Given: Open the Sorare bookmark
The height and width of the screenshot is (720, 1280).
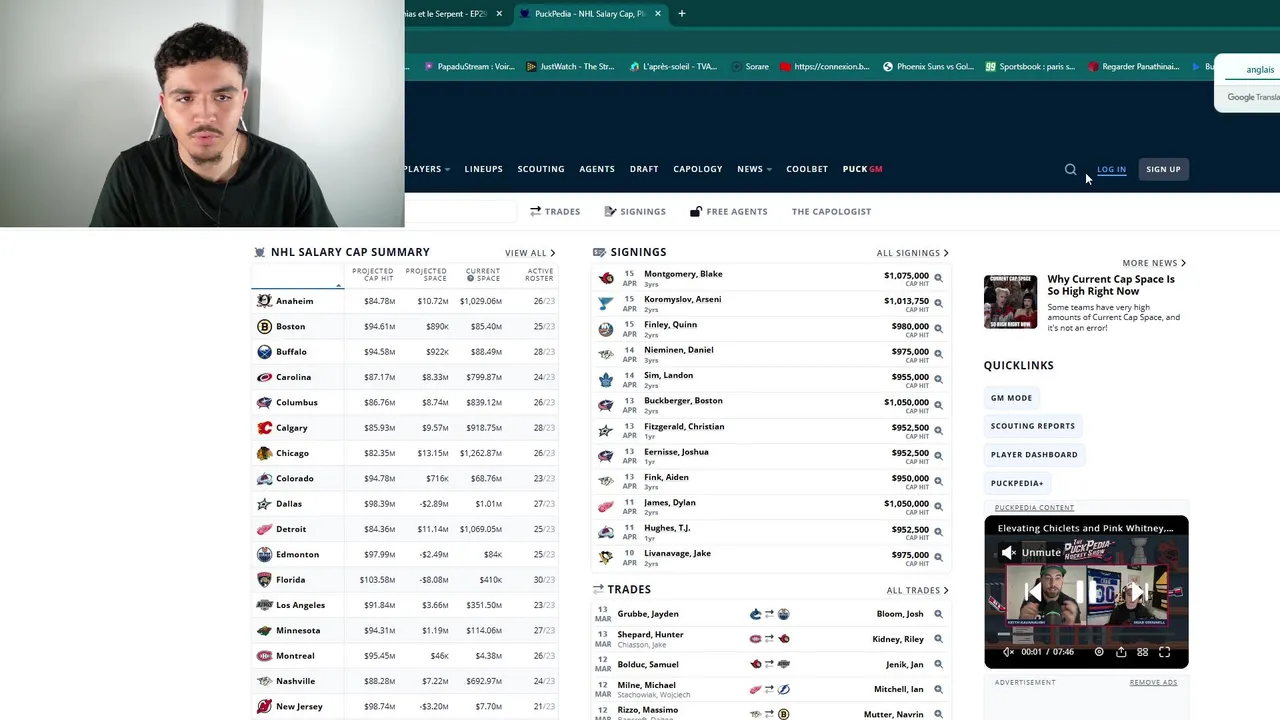Looking at the screenshot, I should [750, 67].
